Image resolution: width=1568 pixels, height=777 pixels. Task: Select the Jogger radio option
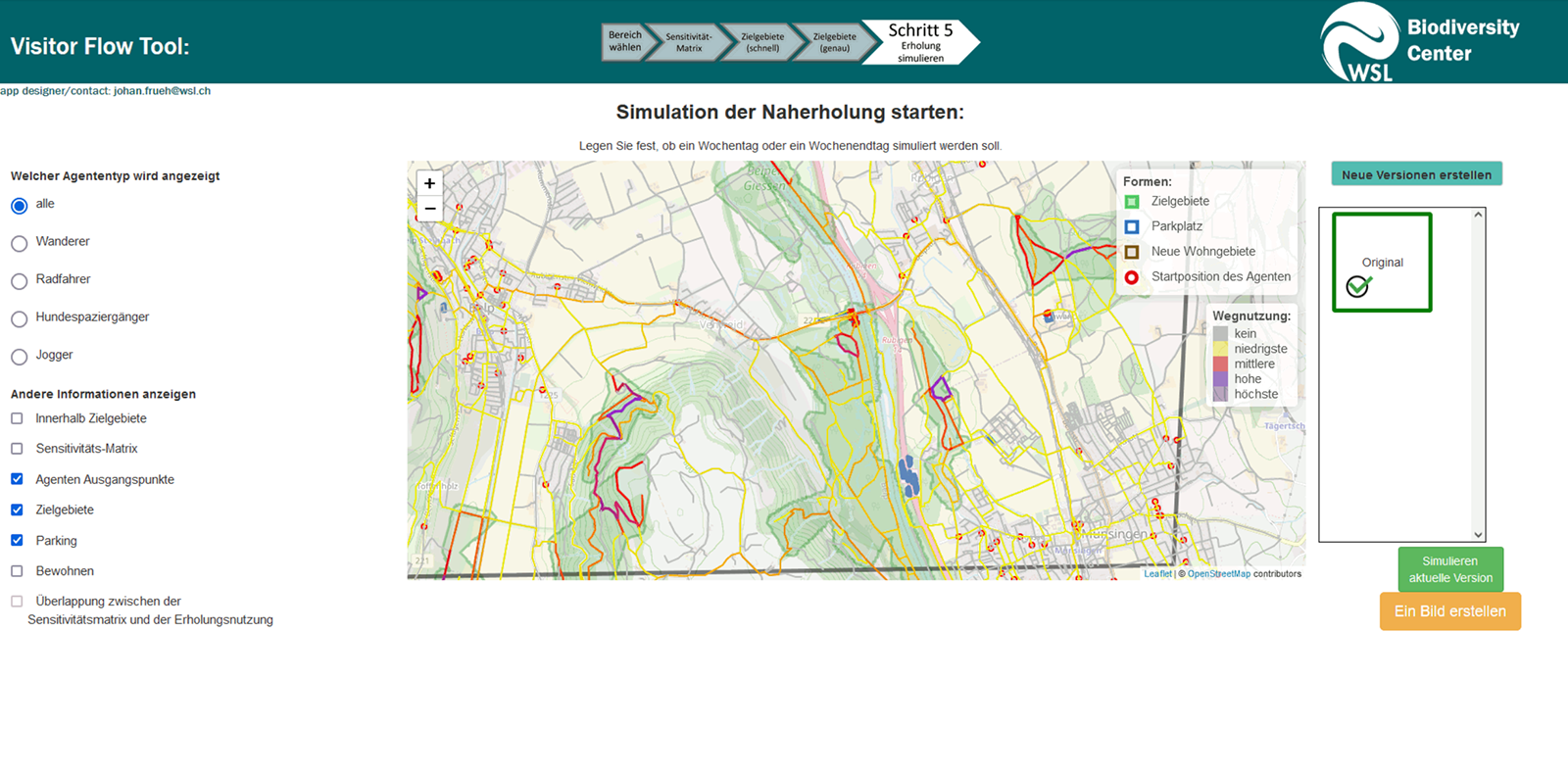click(19, 357)
